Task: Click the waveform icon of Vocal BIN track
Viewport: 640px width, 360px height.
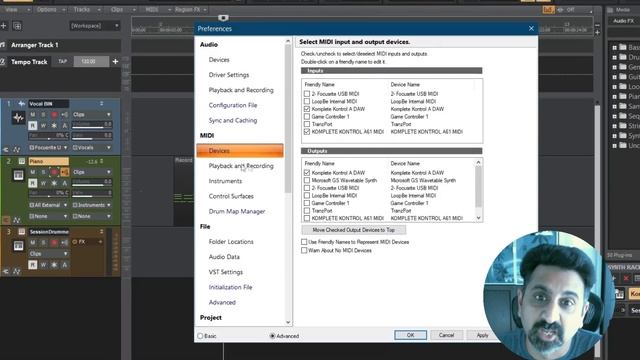Action: pyautogui.click(x=18, y=118)
